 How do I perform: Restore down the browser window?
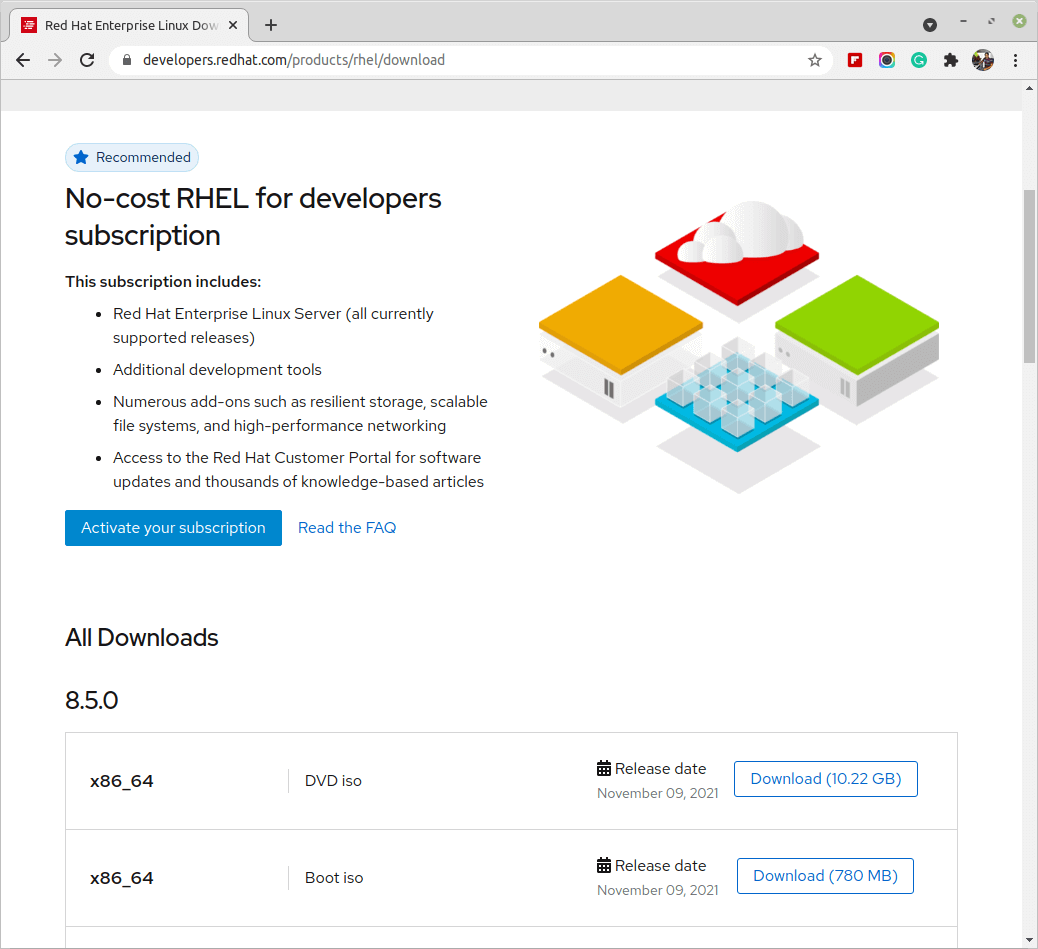[x=991, y=22]
